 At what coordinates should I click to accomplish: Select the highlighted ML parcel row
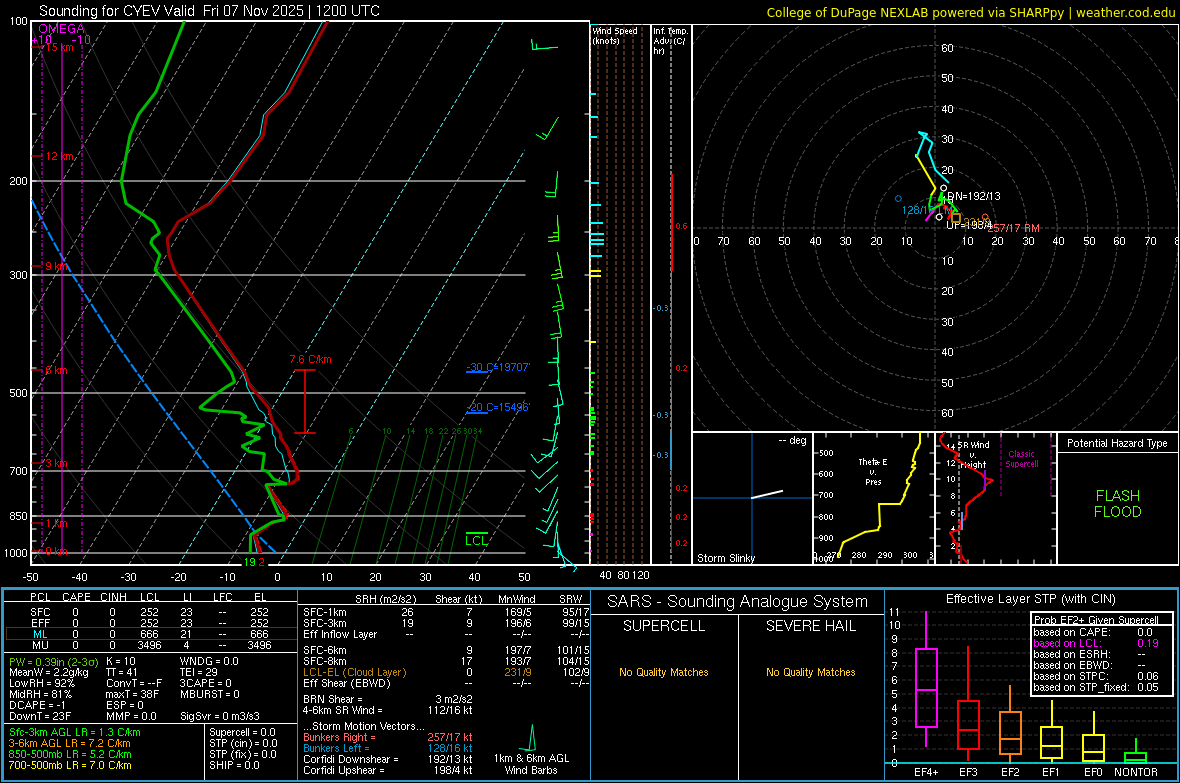point(149,634)
